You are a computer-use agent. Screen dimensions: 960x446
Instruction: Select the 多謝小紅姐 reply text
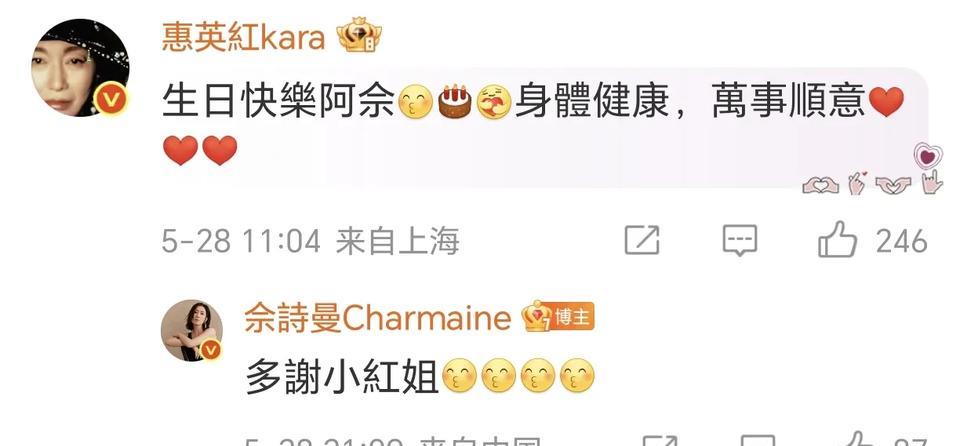342,377
